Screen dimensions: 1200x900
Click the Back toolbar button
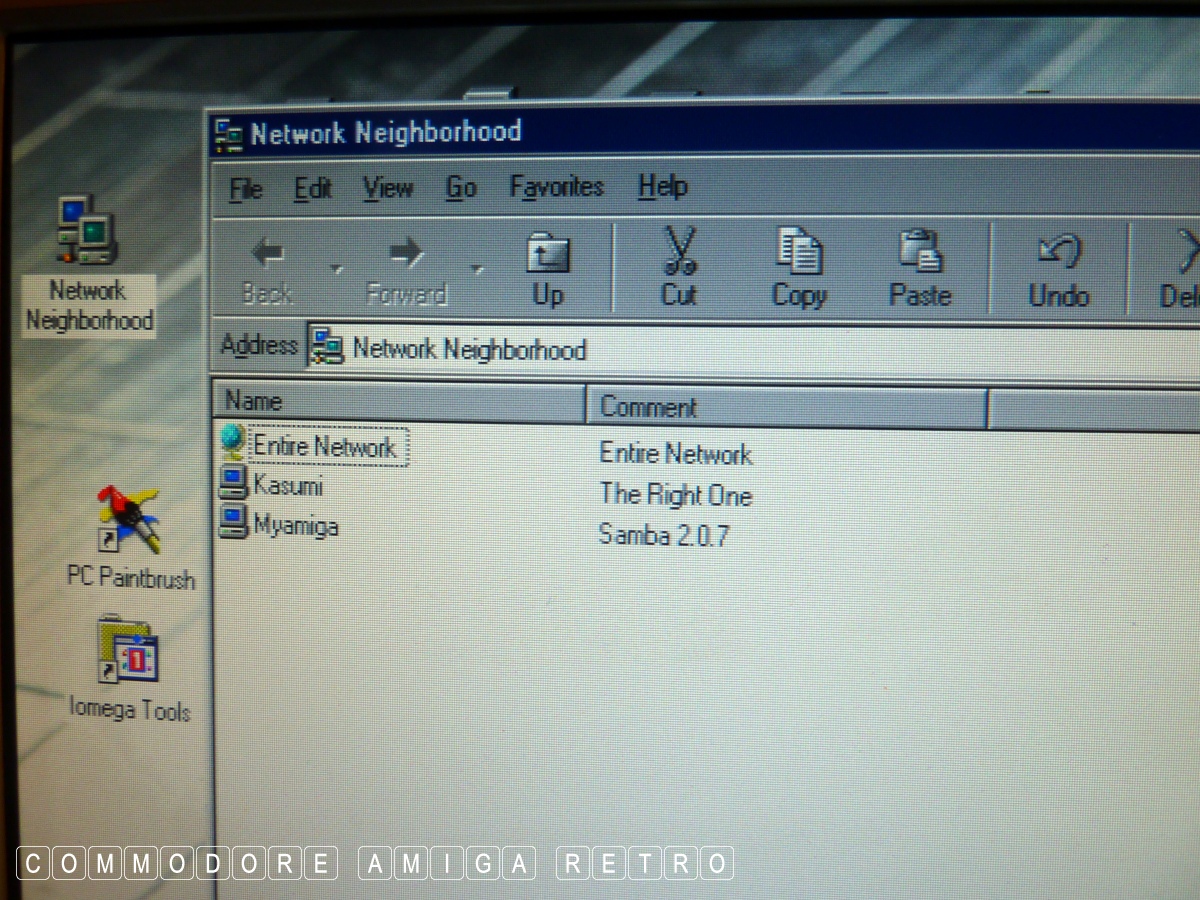click(267, 269)
